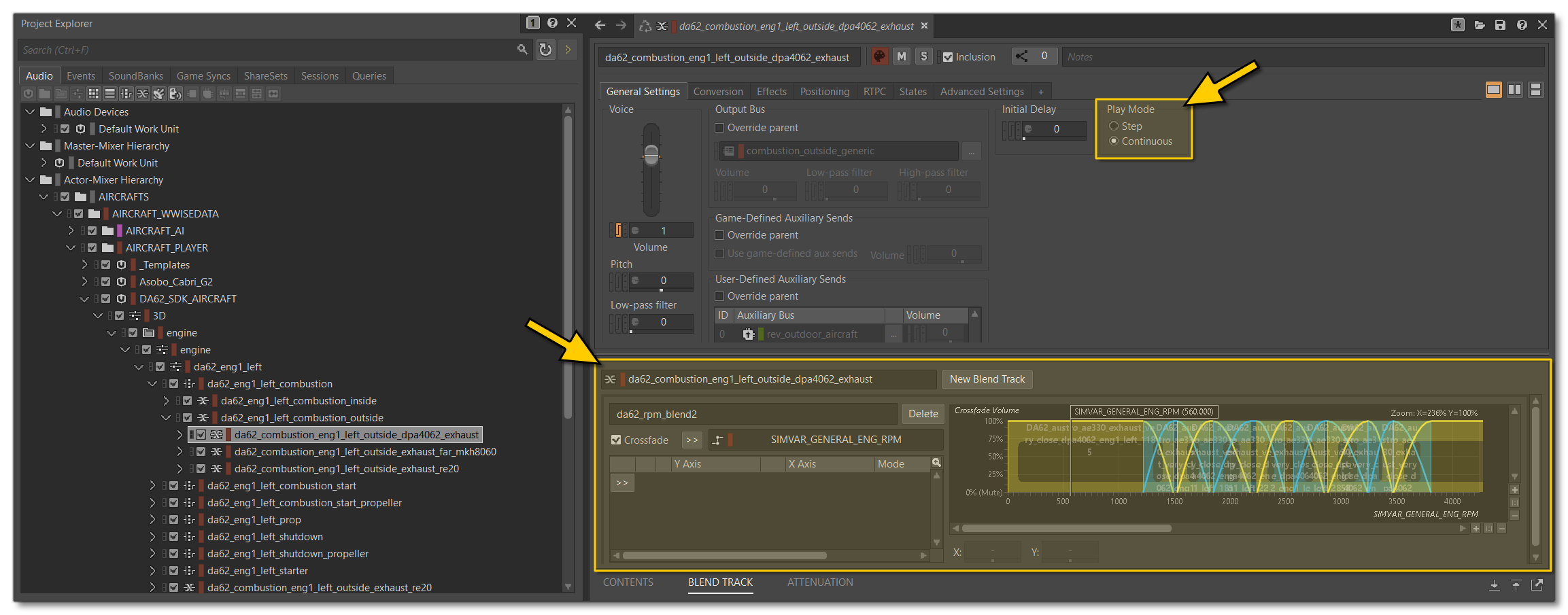Viewport: 1568px width, 615px height.
Task: Click the refresh icon next to the Project Explorer search
Action: click(x=545, y=49)
